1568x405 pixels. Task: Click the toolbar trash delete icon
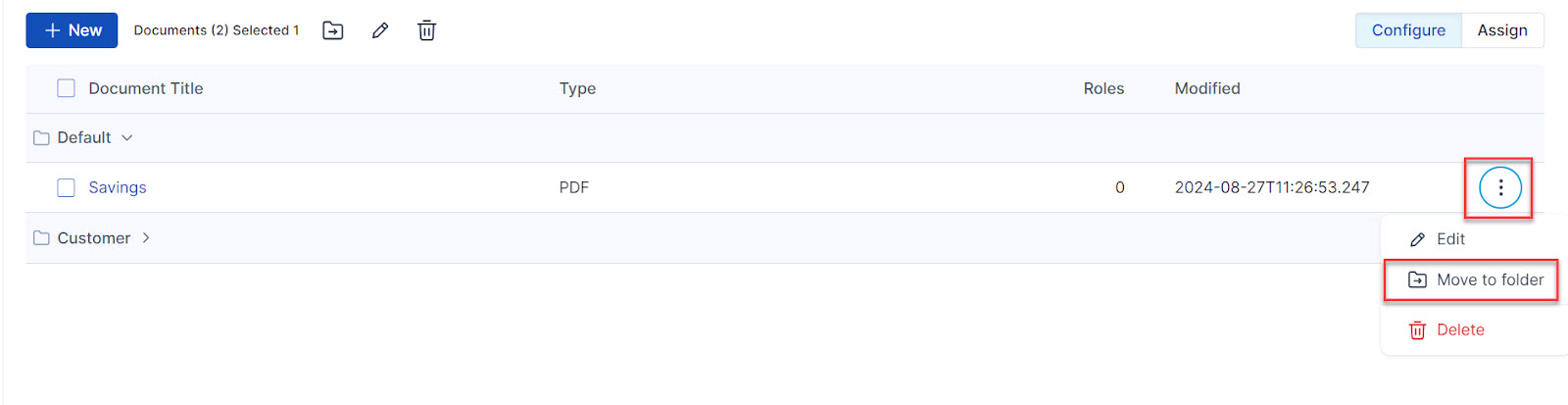(426, 30)
